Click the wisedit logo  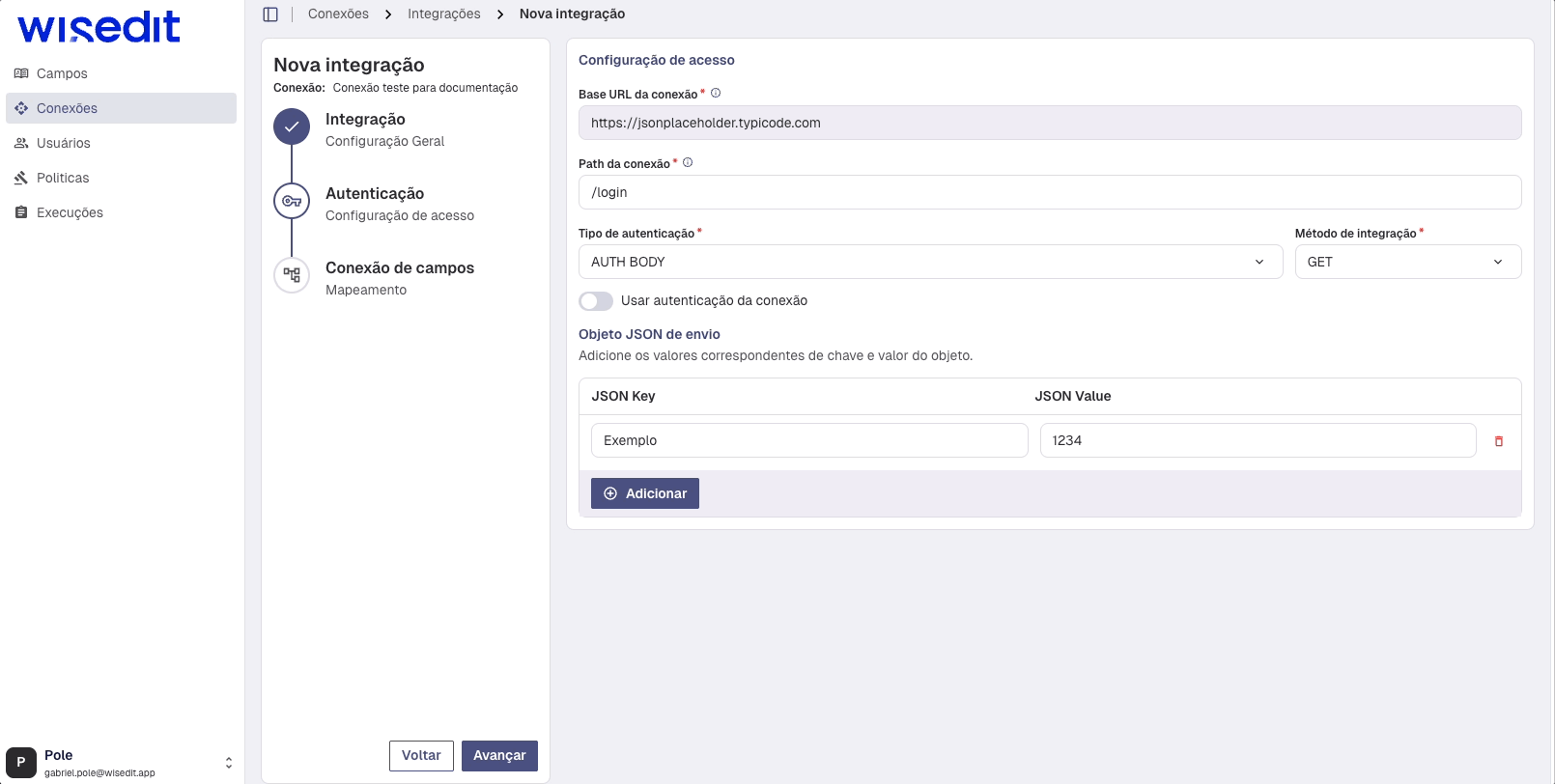point(99,27)
